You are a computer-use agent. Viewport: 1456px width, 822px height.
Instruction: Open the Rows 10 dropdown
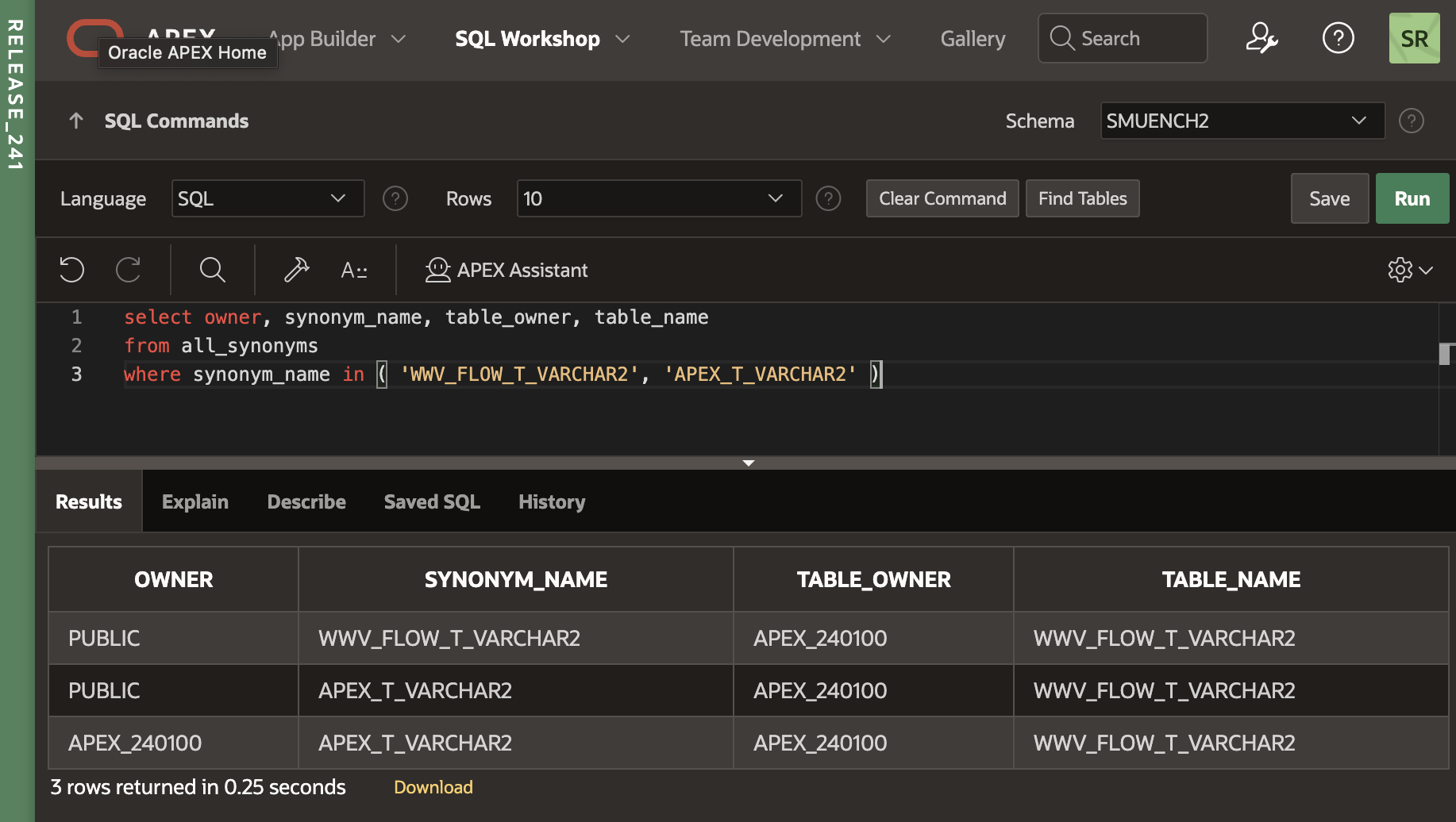(x=658, y=198)
